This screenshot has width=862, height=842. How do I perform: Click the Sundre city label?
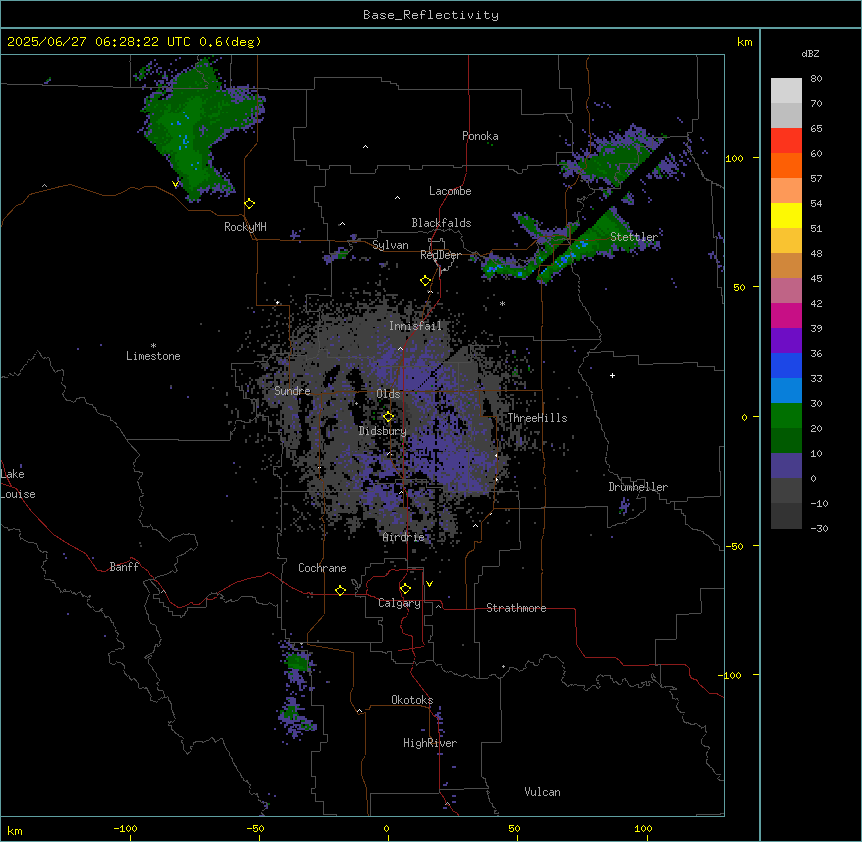[x=292, y=391]
